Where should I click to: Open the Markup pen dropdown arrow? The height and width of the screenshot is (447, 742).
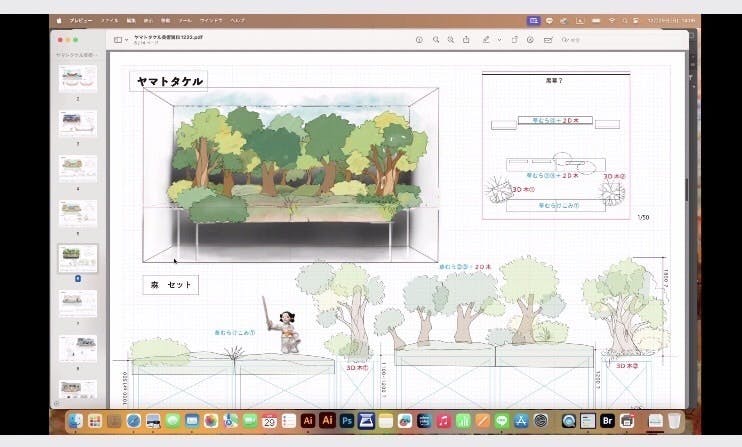point(498,40)
